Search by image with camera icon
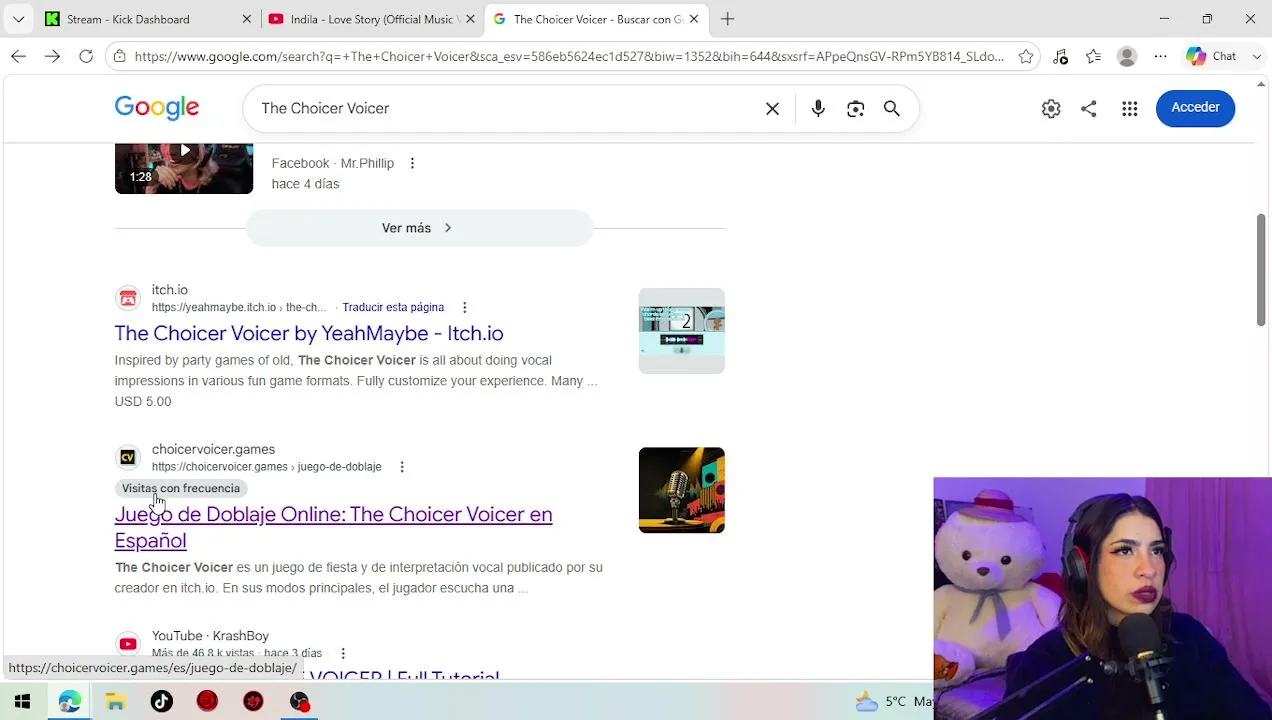The width and height of the screenshot is (1272, 720). 855,108
